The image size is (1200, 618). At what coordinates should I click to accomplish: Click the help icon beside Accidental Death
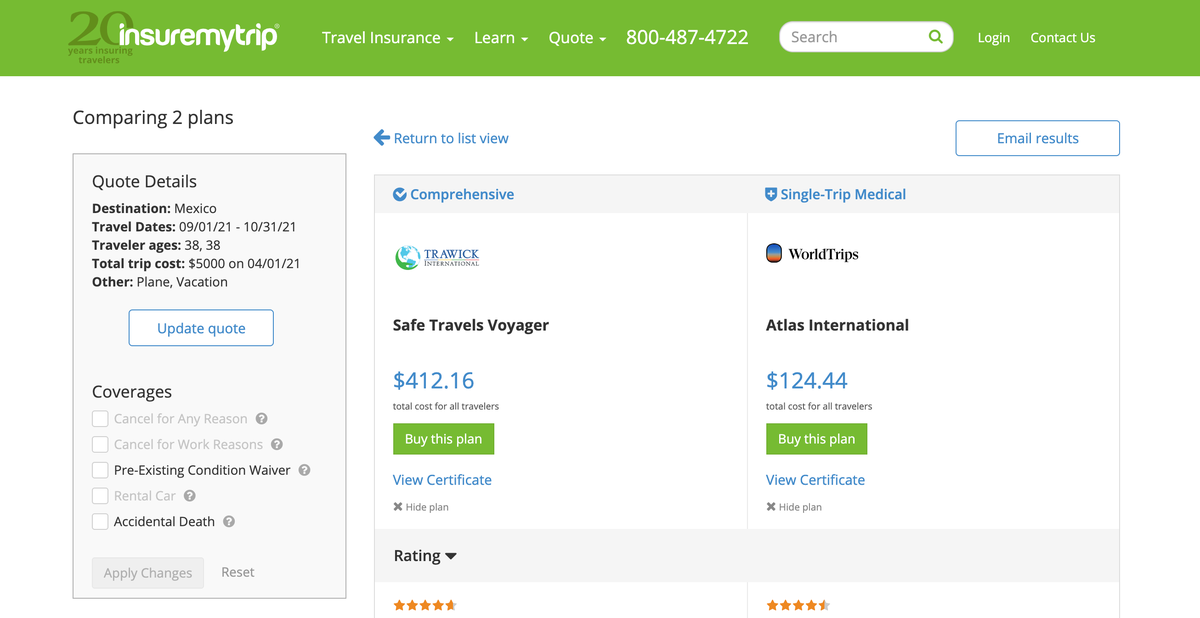pyautogui.click(x=228, y=521)
